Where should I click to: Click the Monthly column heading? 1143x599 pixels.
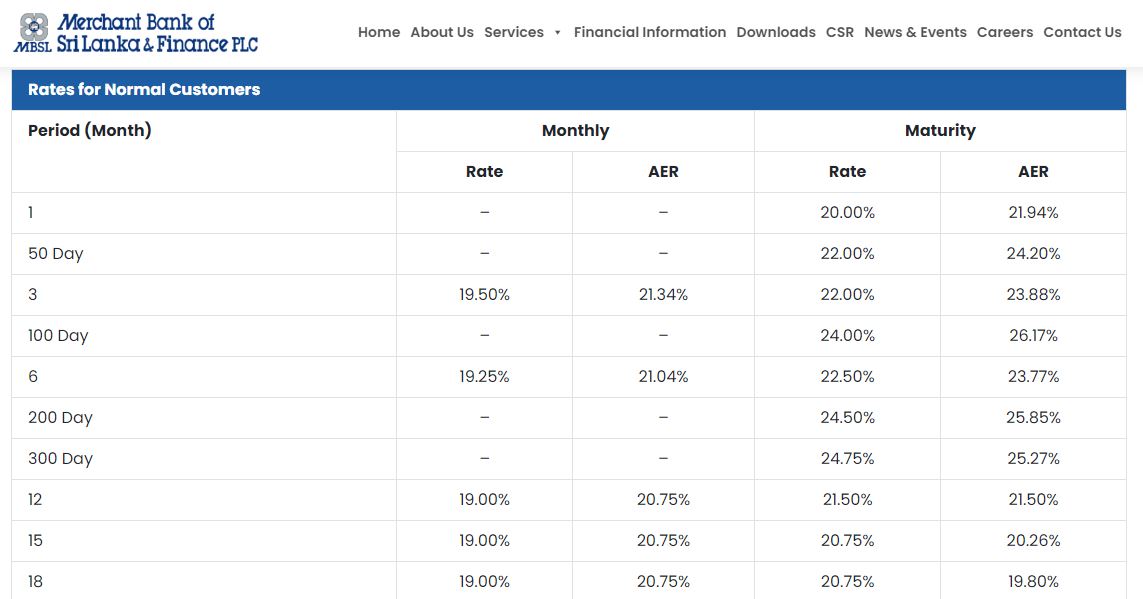click(x=575, y=130)
